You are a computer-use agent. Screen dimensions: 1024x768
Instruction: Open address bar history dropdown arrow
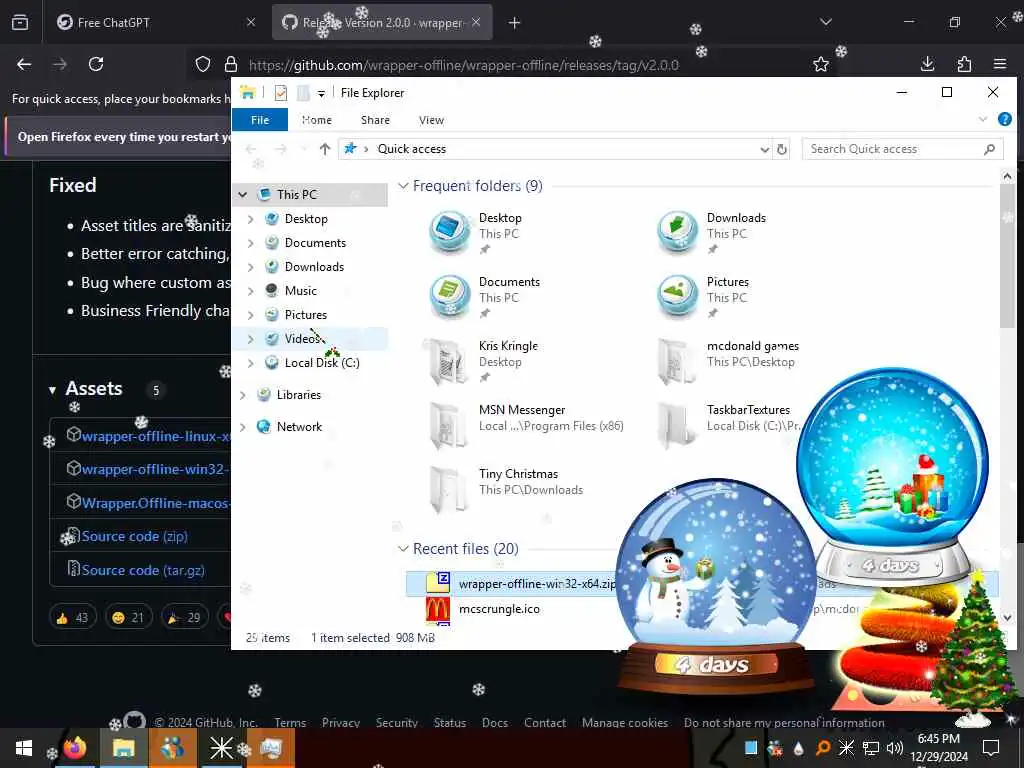[x=765, y=150]
